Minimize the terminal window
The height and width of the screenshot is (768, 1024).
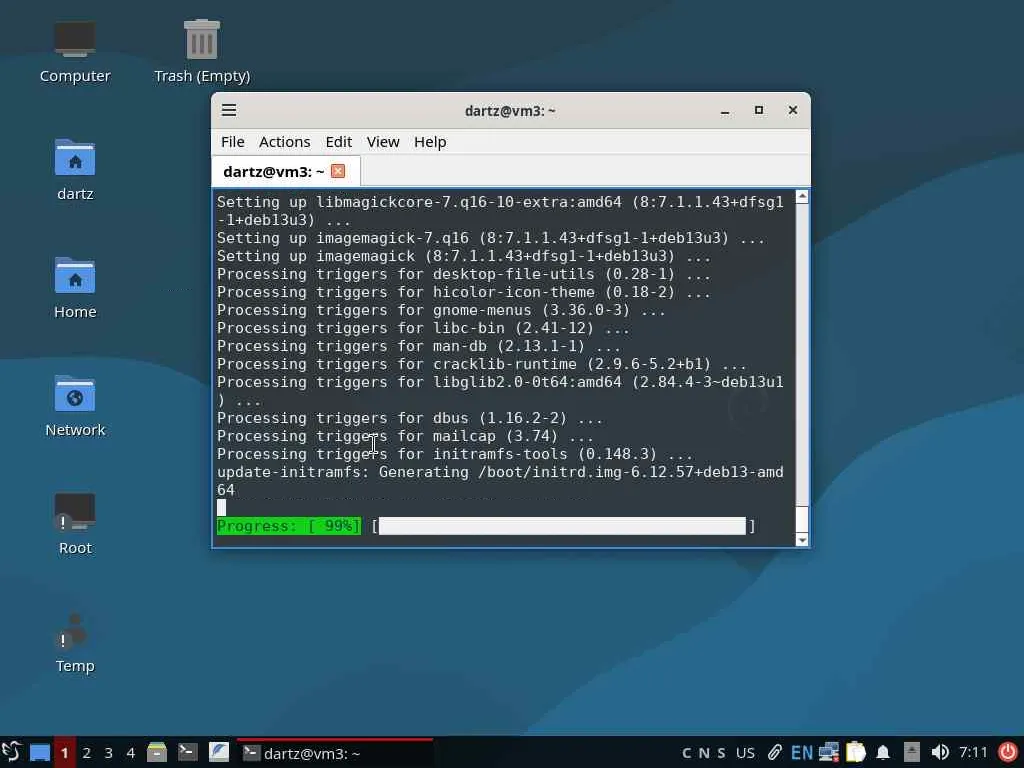[725, 111]
